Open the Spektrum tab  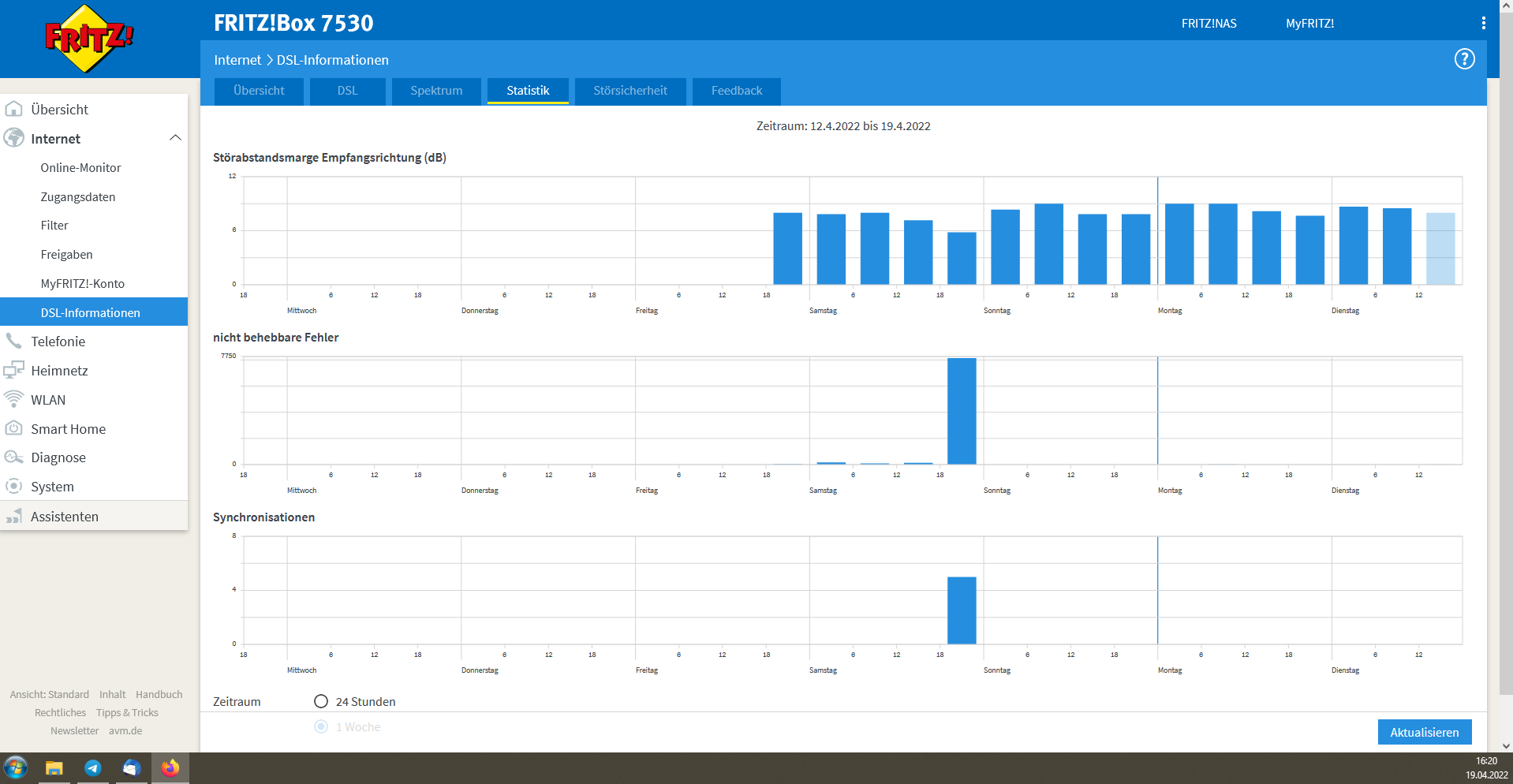(436, 91)
